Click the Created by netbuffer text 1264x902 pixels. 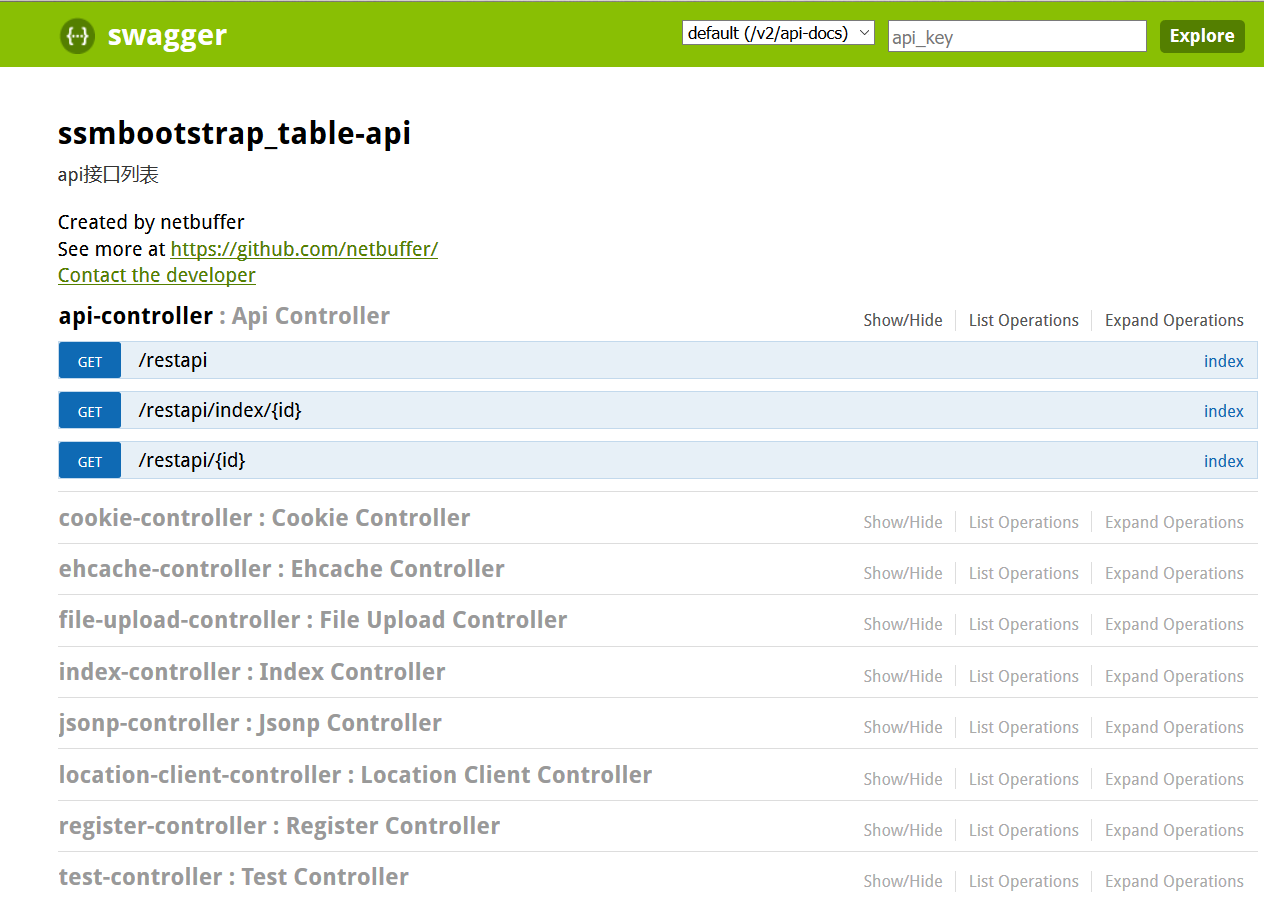tap(151, 222)
